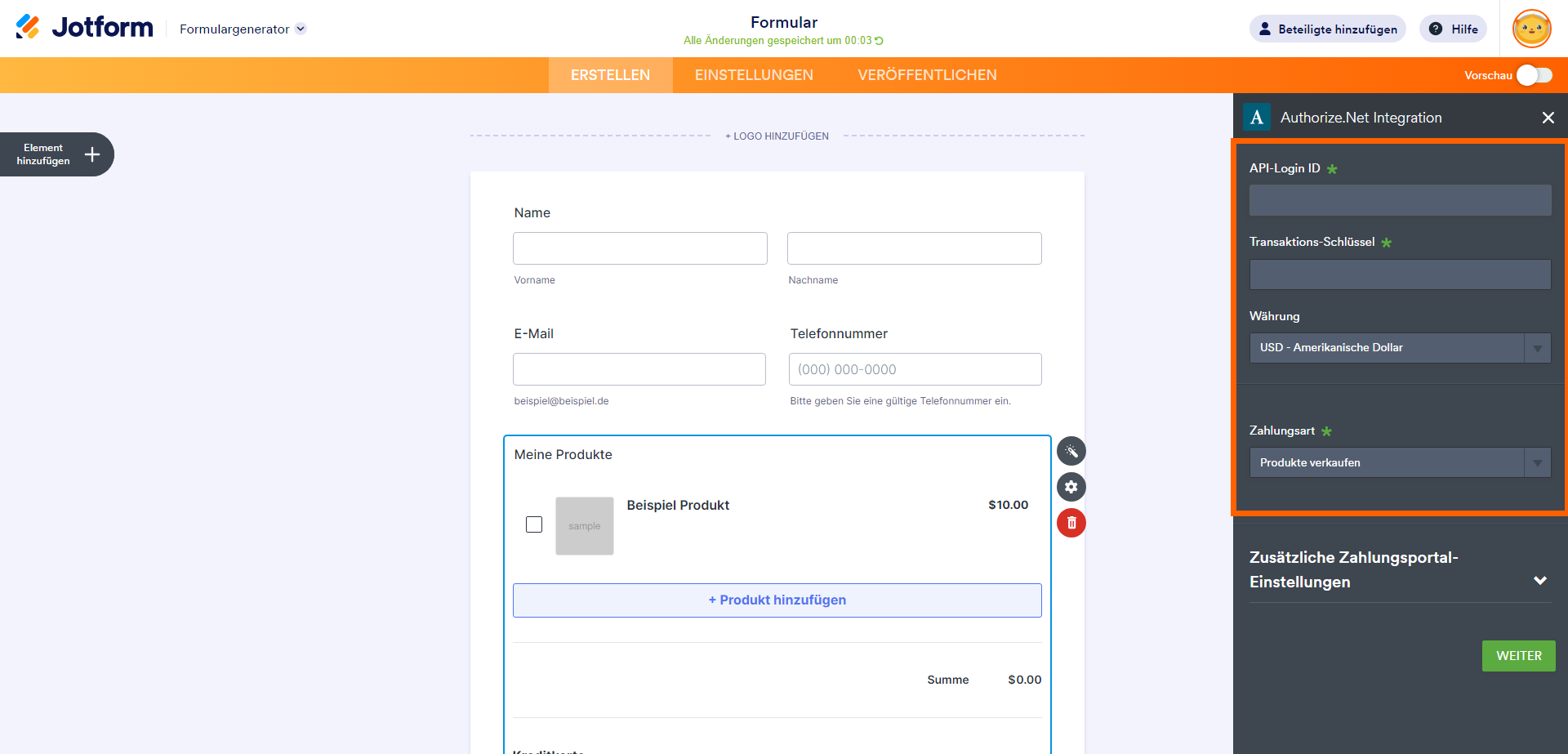
Task: Open the user avatar menu
Action: (1531, 29)
